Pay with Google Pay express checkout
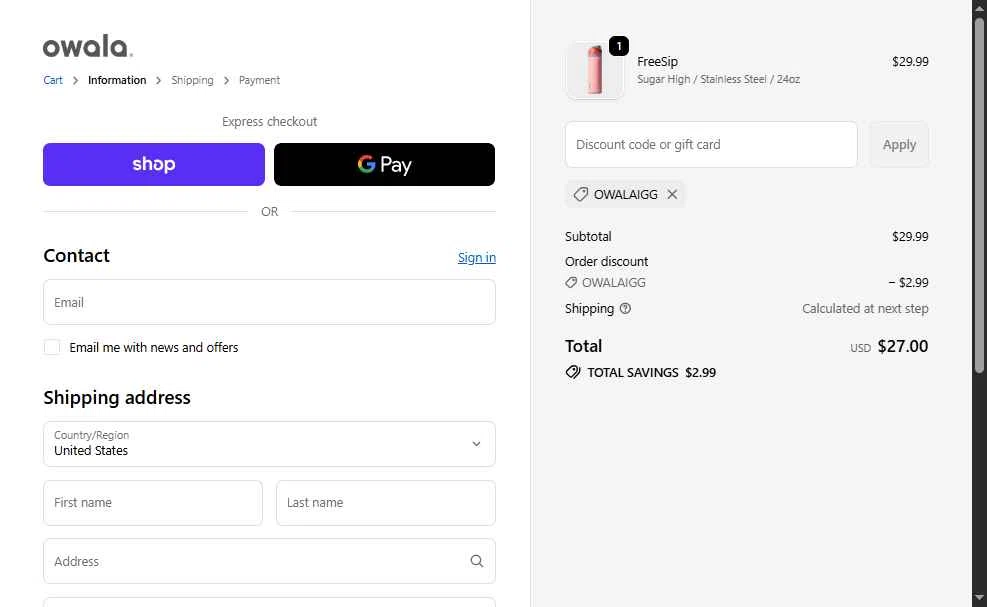The image size is (987, 607). [x=384, y=165]
